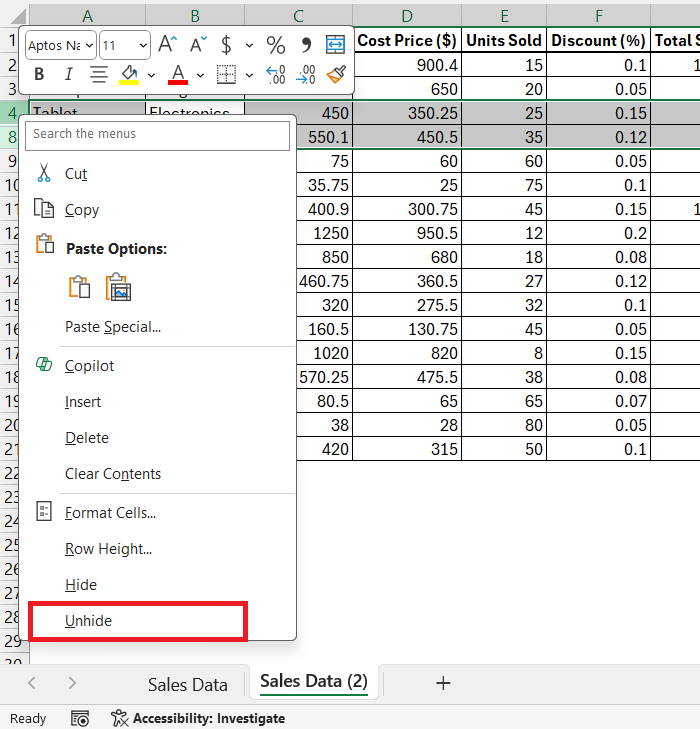Click cell containing 950.5

click(x=407, y=233)
